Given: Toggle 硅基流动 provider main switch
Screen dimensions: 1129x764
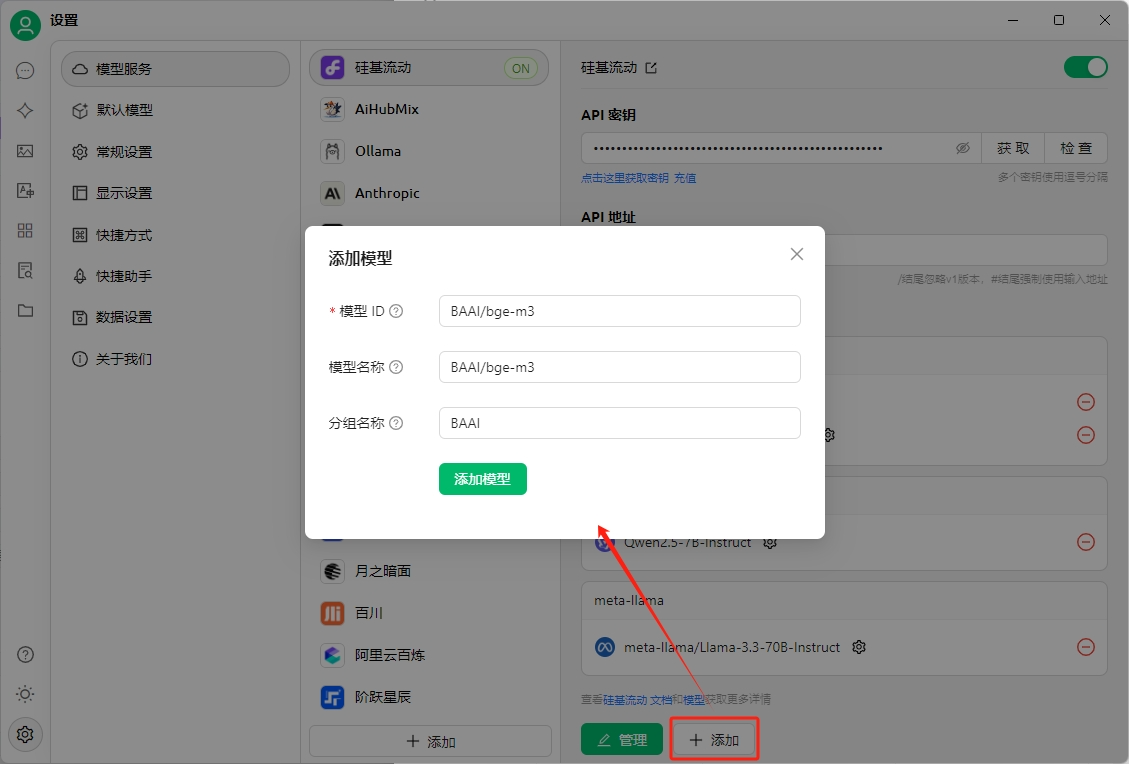Looking at the screenshot, I should [1086, 67].
